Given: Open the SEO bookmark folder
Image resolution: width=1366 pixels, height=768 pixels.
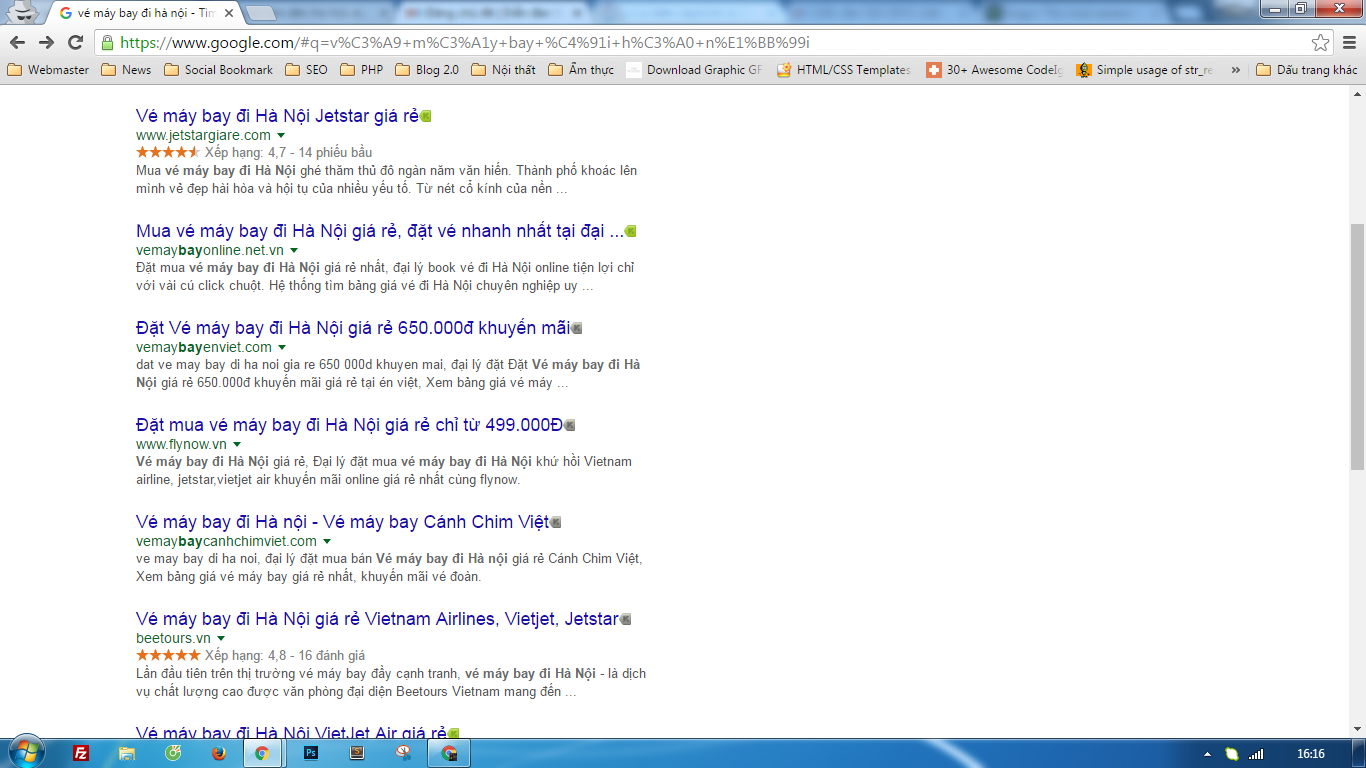Looking at the screenshot, I should (x=306, y=70).
